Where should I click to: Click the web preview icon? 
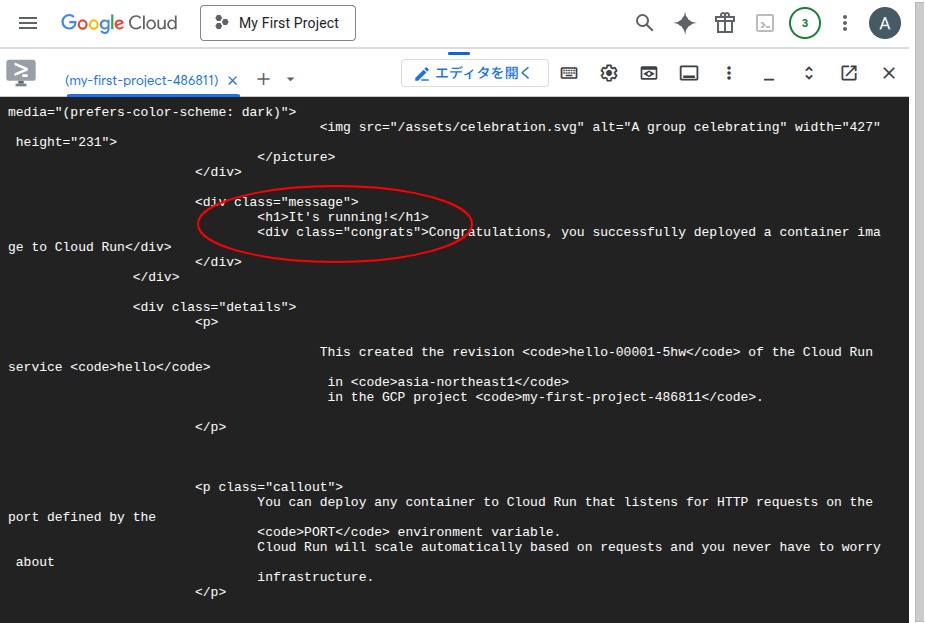(649, 73)
